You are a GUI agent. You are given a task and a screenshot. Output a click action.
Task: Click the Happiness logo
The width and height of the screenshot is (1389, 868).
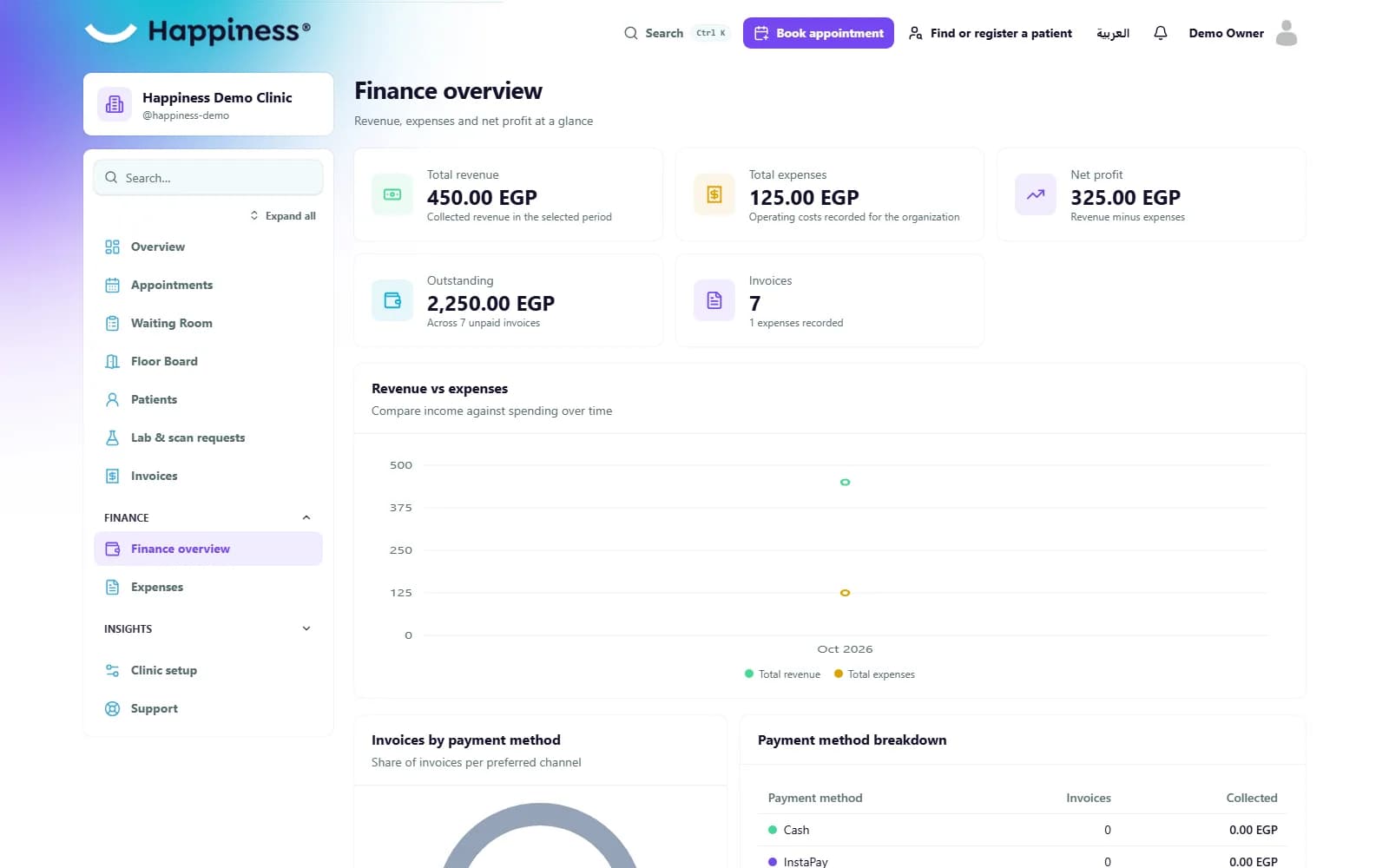pos(198,31)
